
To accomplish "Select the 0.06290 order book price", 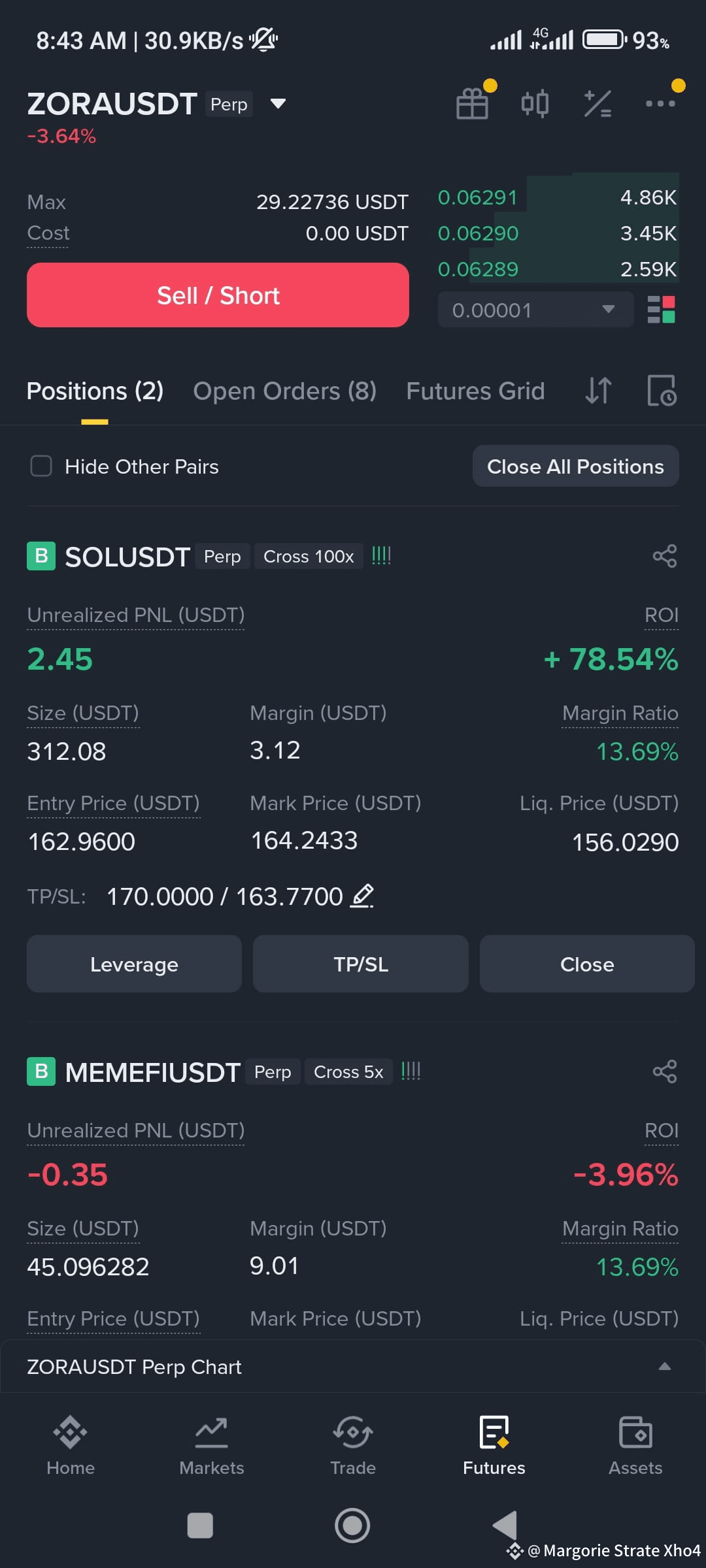I will pos(478,233).
